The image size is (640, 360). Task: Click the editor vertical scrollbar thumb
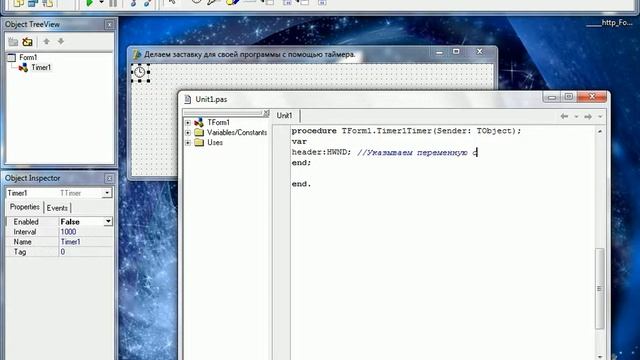600,289
